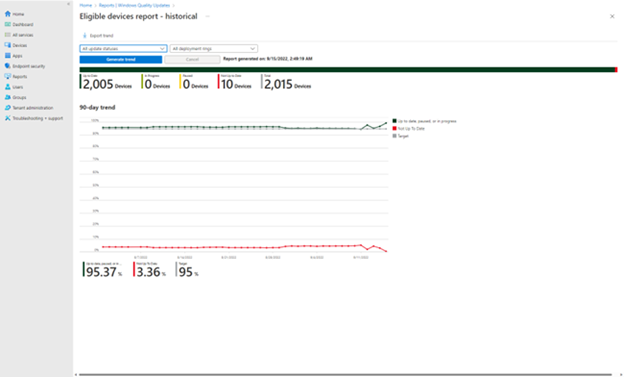
Task: Click the 0 Paused devices count
Action: click(x=186, y=84)
